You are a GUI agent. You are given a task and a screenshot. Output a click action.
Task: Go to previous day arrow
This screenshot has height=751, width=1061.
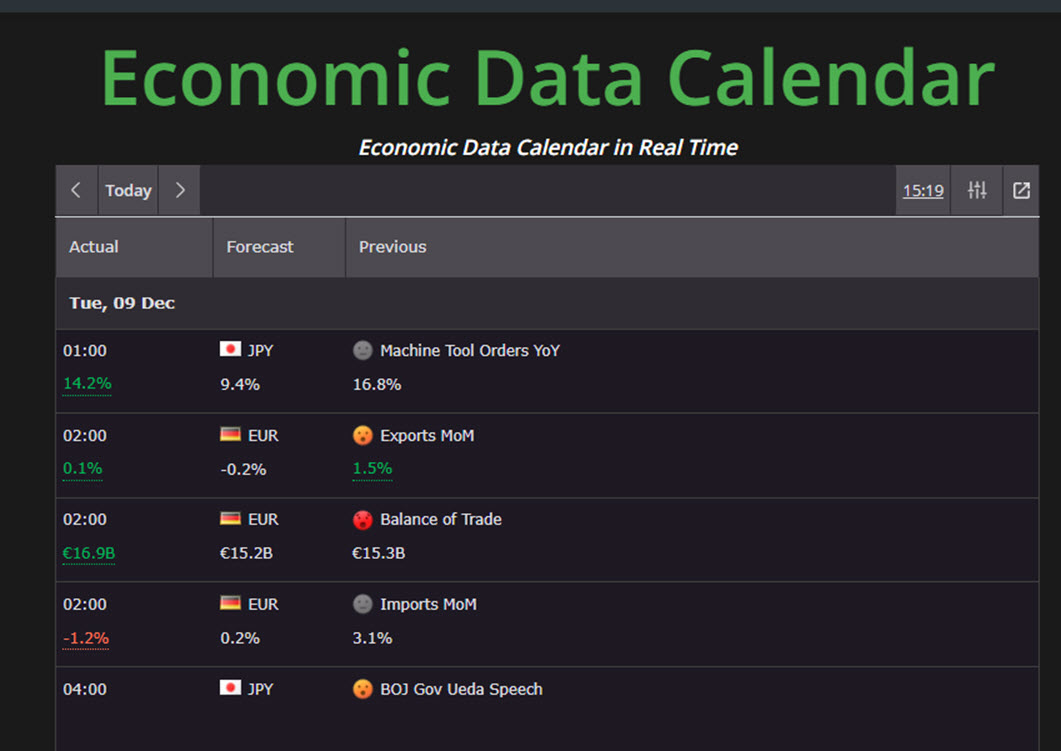[x=76, y=190]
